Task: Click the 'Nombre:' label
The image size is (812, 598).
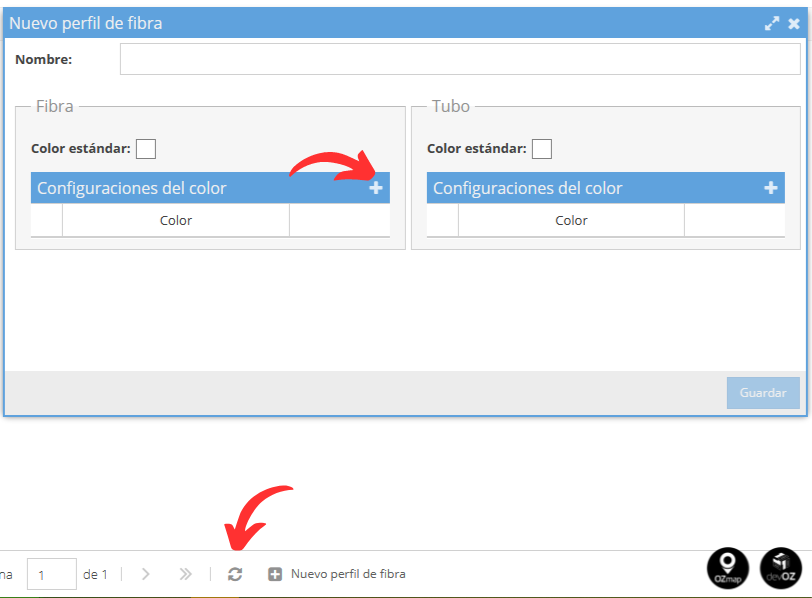Action: tap(44, 60)
